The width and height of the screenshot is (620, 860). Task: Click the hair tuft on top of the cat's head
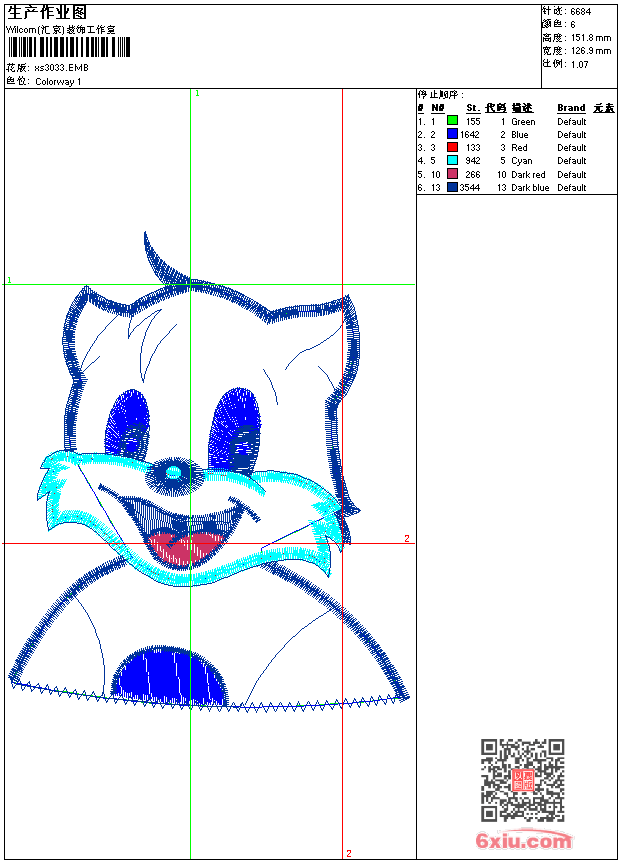pos(164,262)
